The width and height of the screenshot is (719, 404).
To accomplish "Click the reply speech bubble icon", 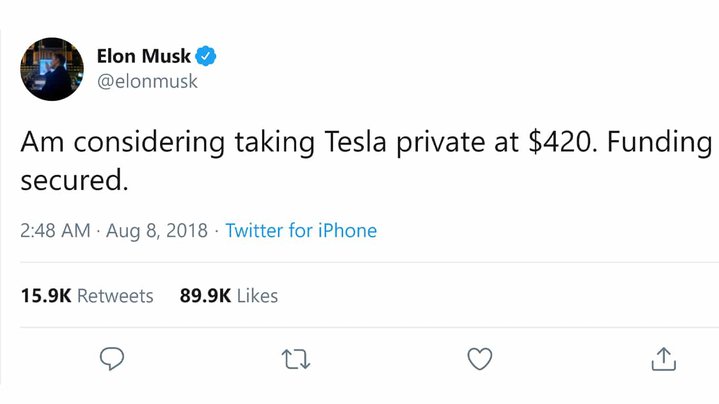I will pyautogui.click(x=113, y=358).
